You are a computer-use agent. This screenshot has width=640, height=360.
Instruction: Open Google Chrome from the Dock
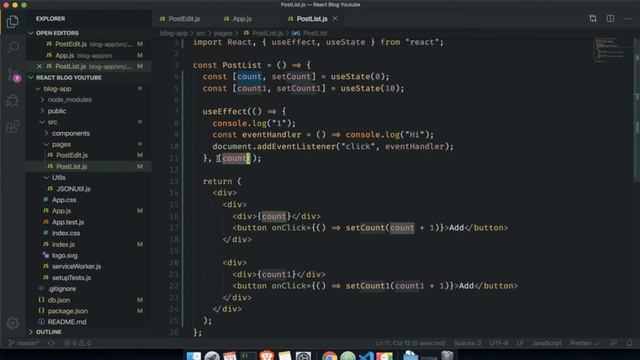click(329, 356)
